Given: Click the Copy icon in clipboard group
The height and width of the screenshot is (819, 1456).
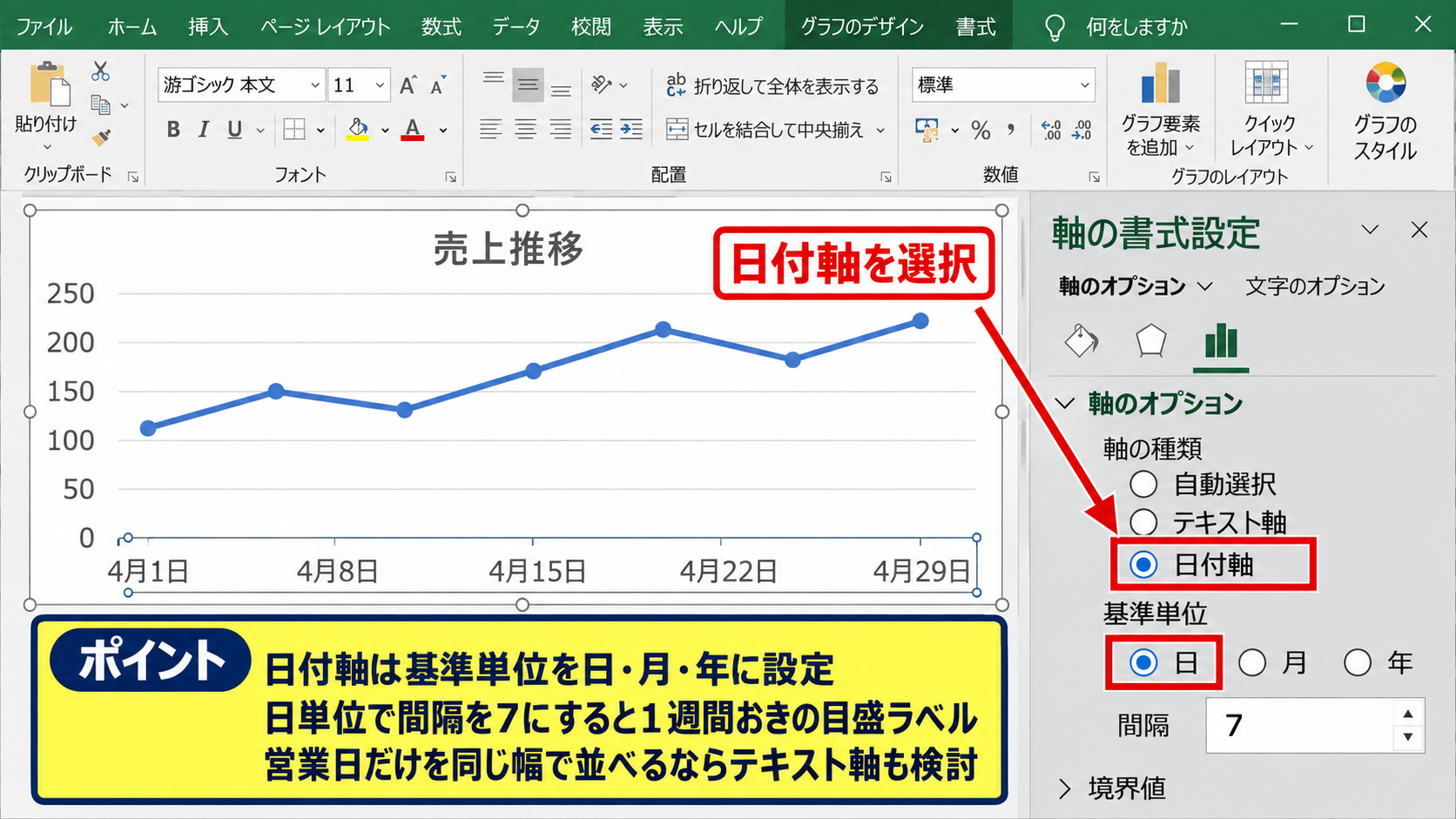Looking at the screenshot, I should click(101, 104).
